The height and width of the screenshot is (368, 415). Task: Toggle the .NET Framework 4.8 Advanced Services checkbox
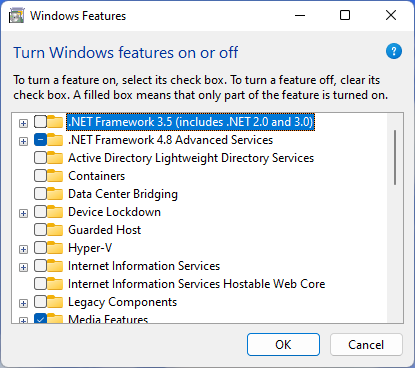coord(40,140)
